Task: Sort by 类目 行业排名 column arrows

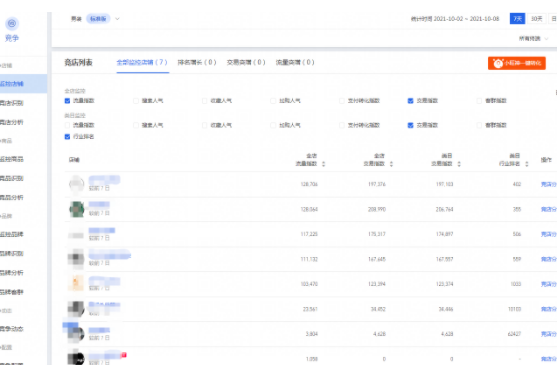Action: click(x=527, y=164)
